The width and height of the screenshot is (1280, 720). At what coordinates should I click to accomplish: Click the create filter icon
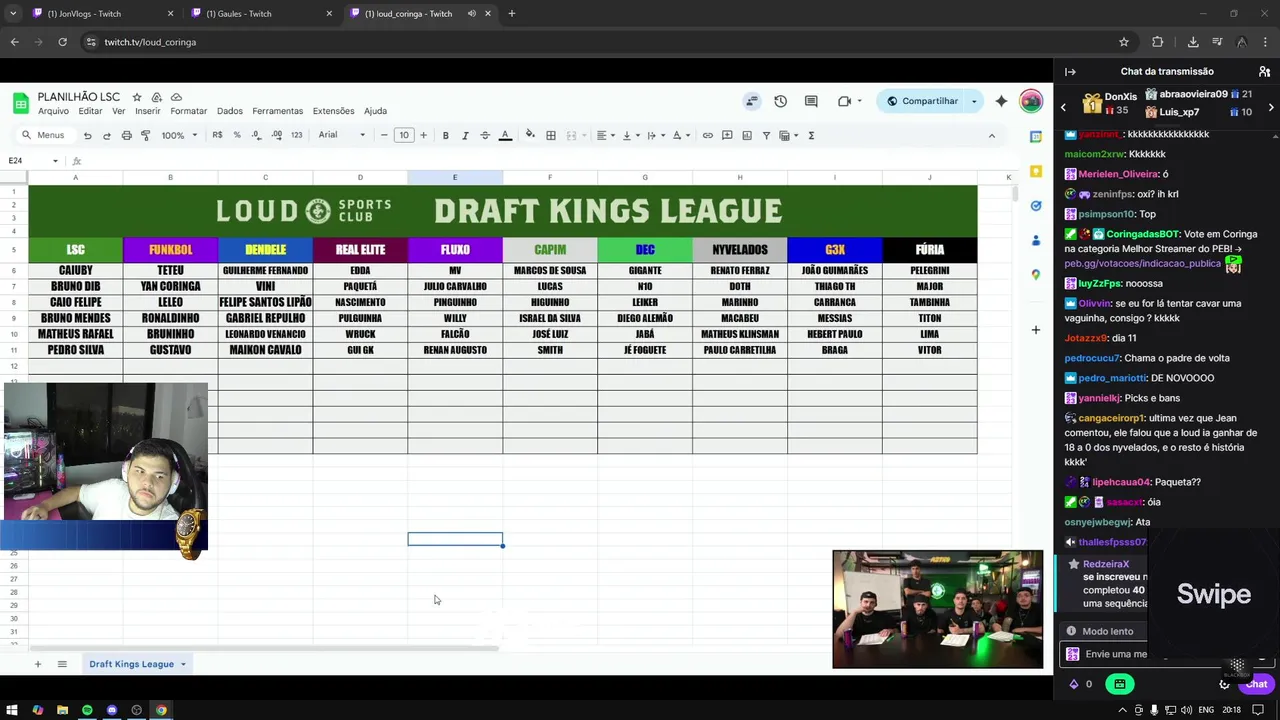(x=766, y=135)
